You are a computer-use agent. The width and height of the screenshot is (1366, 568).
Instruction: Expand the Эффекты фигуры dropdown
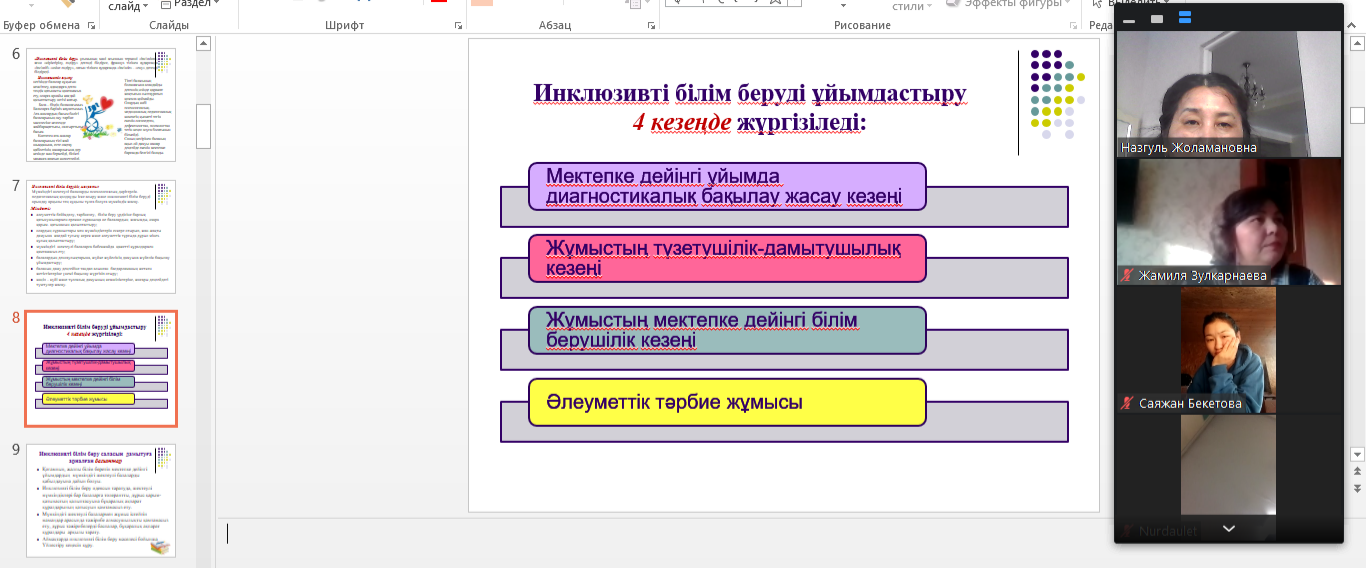pyautogui.click(x=1067, y=5)
